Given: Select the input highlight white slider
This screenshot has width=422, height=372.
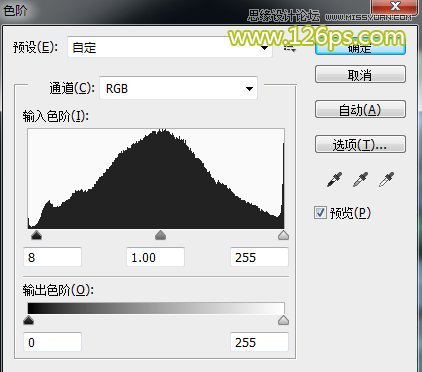Looking at the screenshot, I should click(283, 235).
